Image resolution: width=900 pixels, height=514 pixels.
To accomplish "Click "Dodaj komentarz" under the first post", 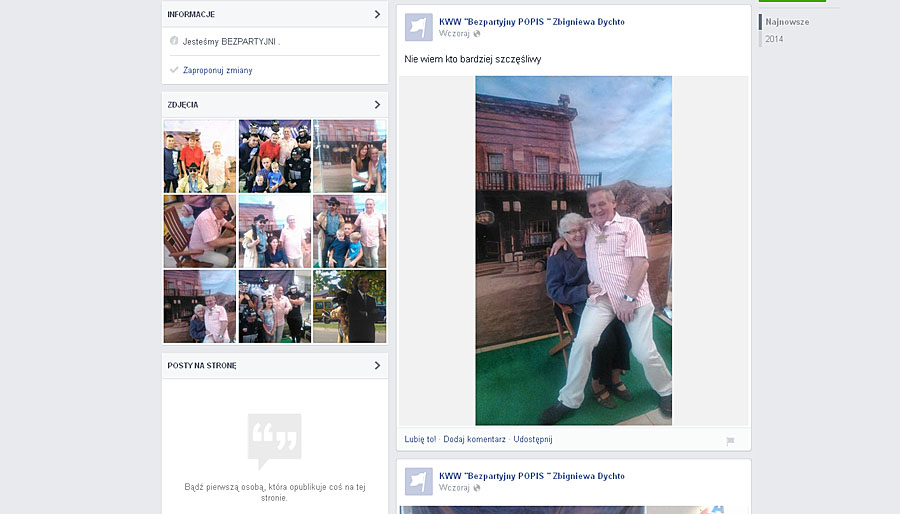I will pyautogui.click(x=474, y=439).
